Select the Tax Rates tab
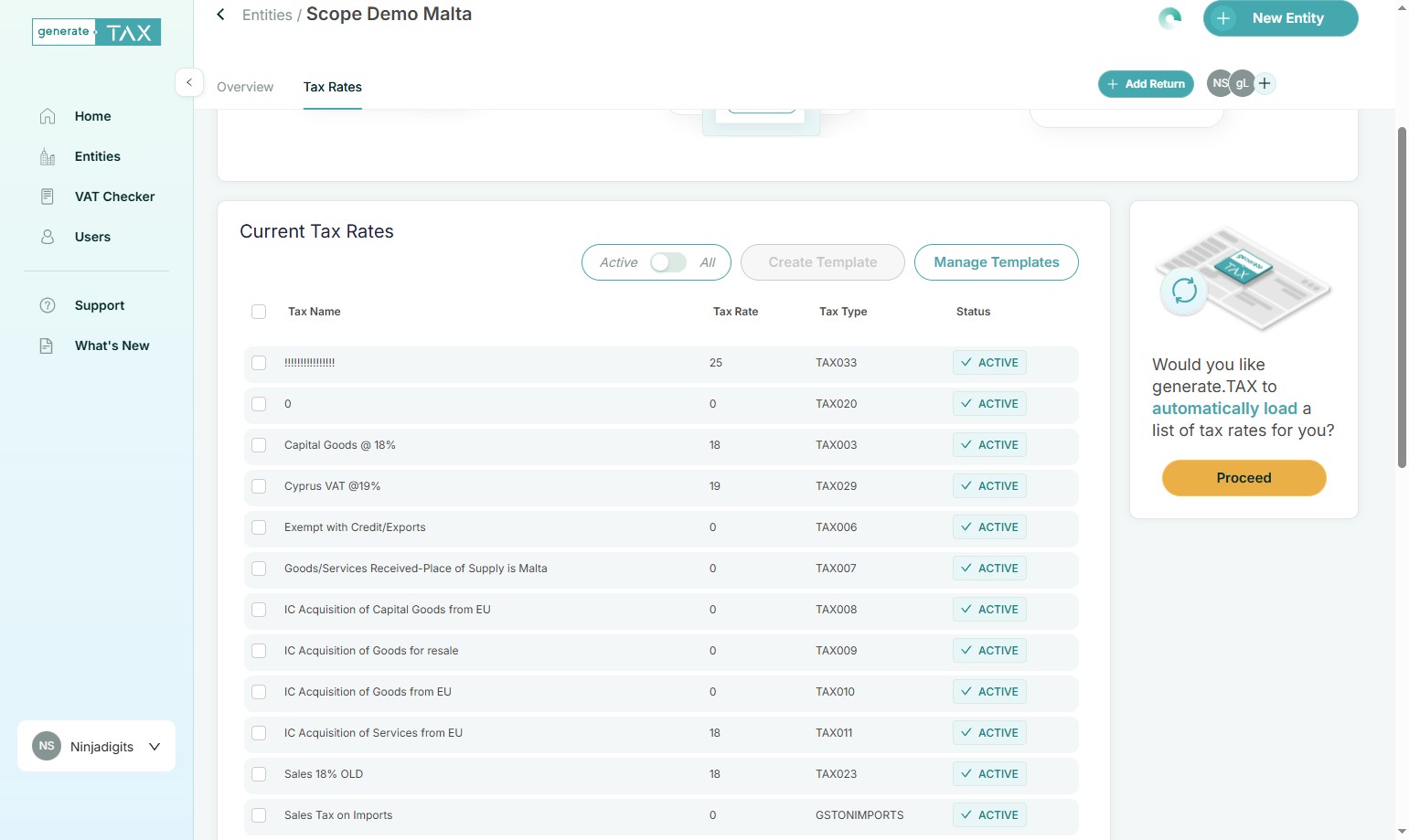This screenshot has width=1409, height=840. click(333, 87)
